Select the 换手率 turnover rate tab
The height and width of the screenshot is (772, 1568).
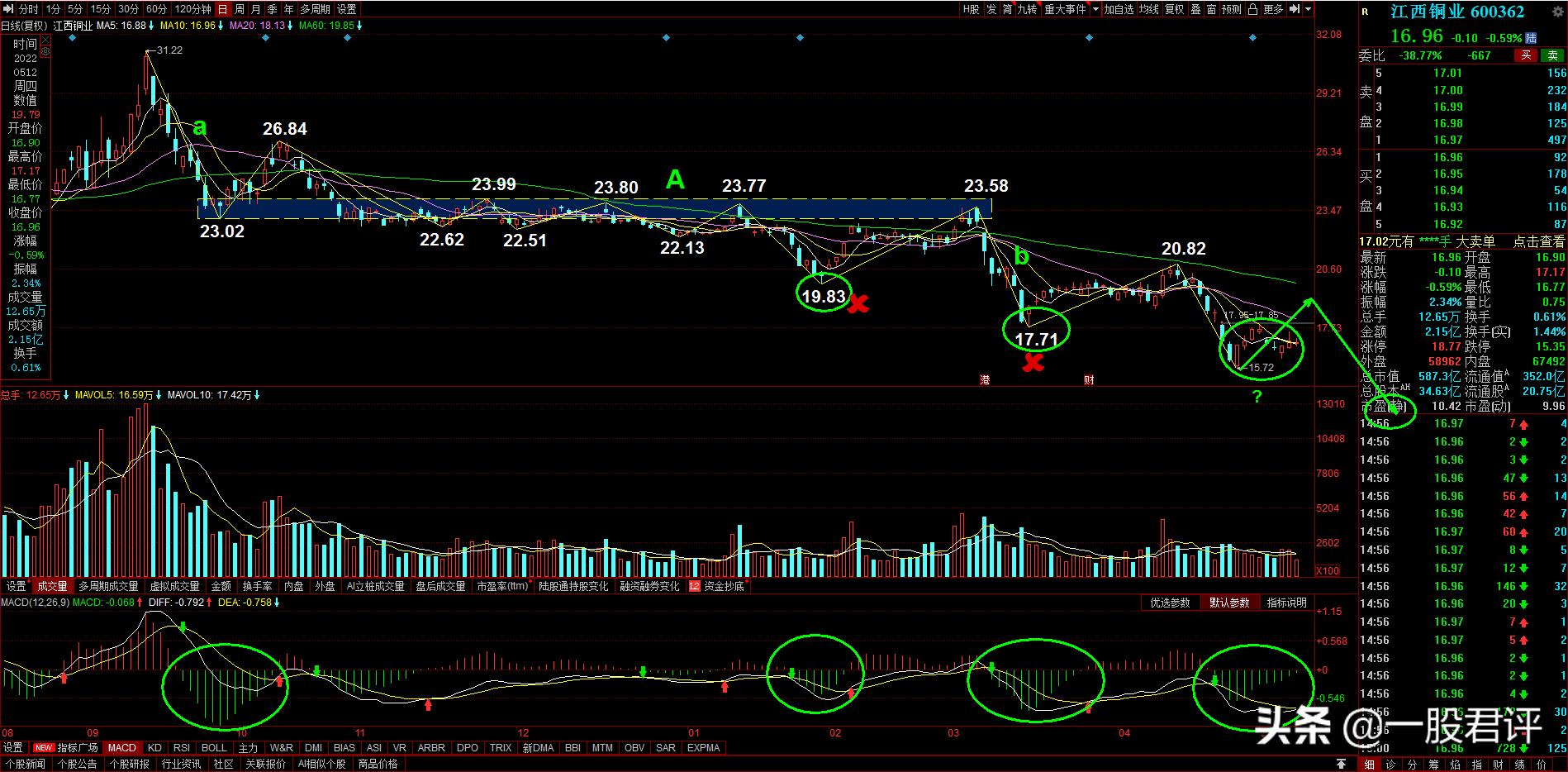pos(257,586)
